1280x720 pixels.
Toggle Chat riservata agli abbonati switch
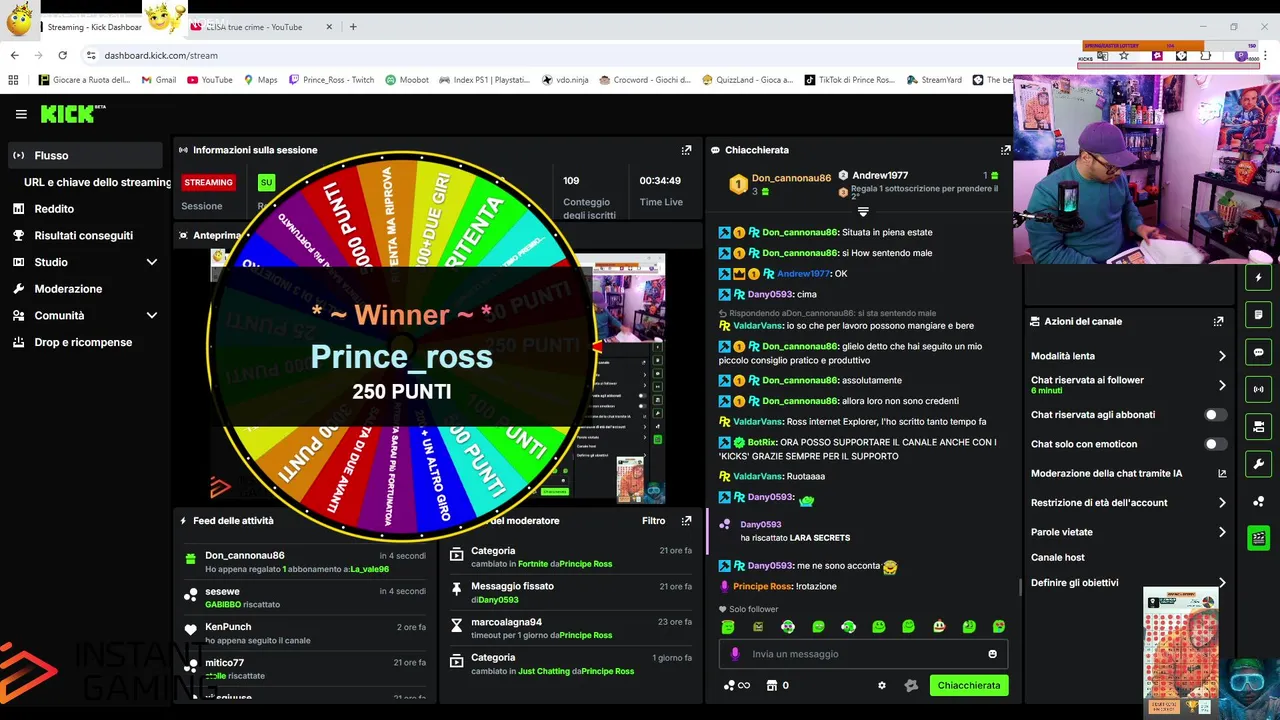click(x=1214, y=414)
